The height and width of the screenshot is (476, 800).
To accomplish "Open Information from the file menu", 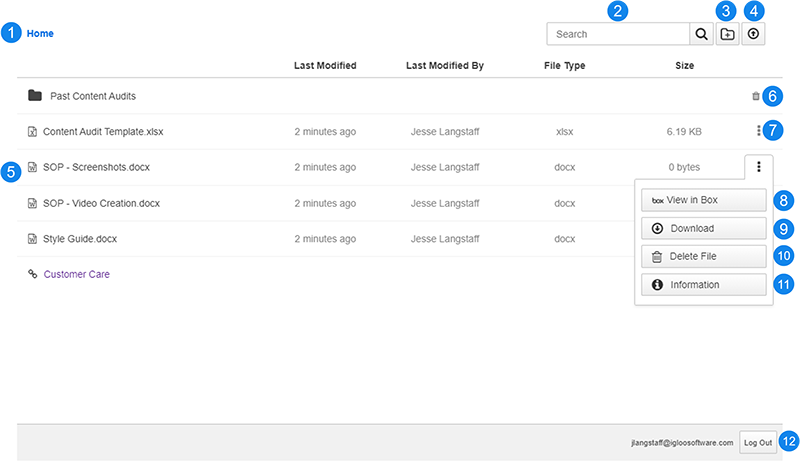I will [704, 285].
